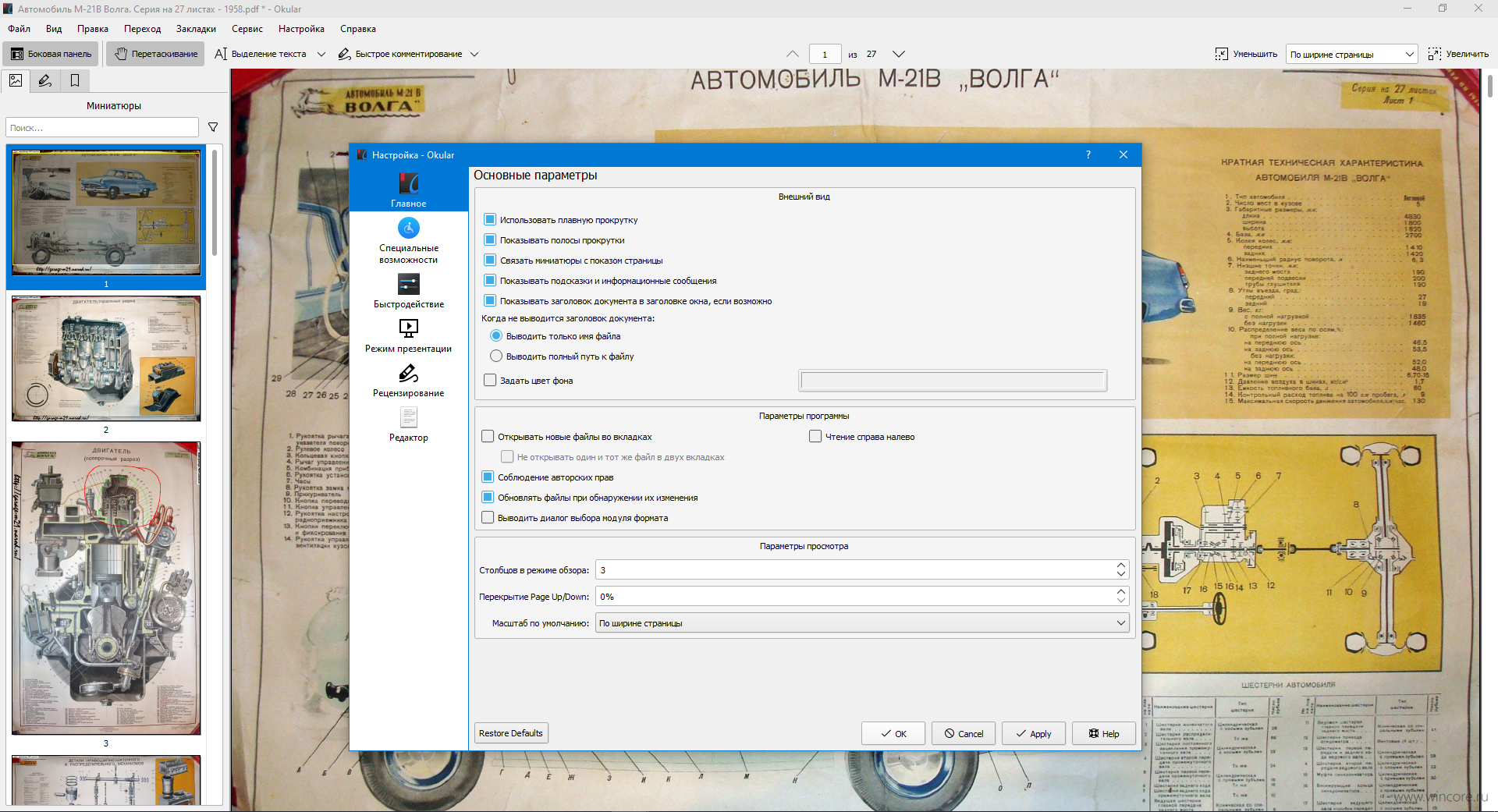Switch sidebar to thumbnails panel icon

coord(16,80)
